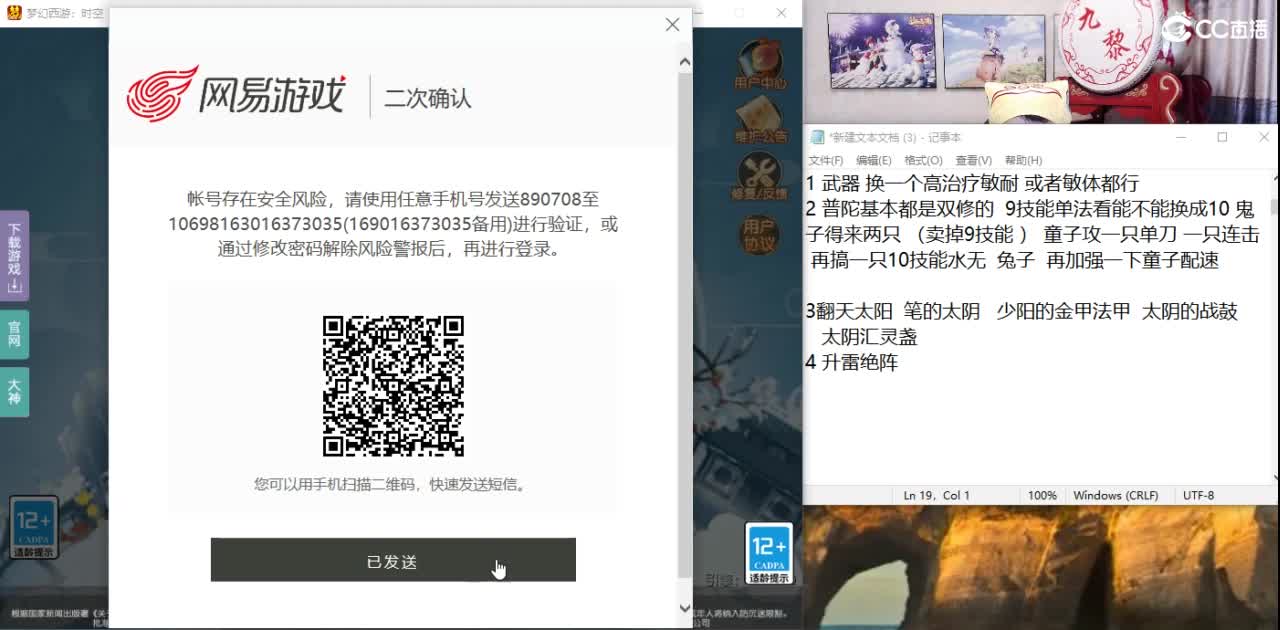Click 'UTF-8' encoding in Notepad status bar
1280x630 pixels.
[x=1198, y=495]
